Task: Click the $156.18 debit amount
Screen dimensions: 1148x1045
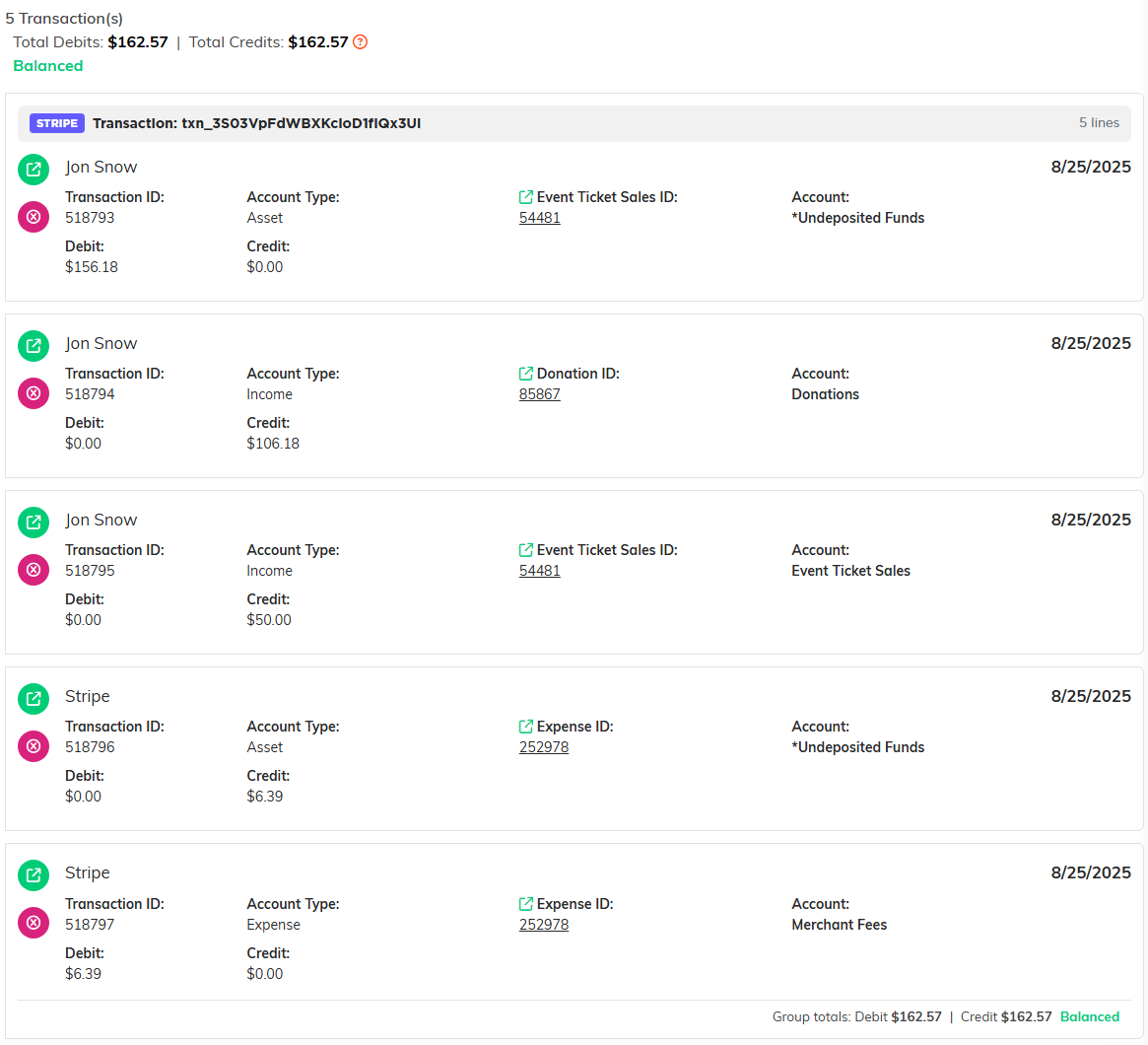Action: click(92, 266)
